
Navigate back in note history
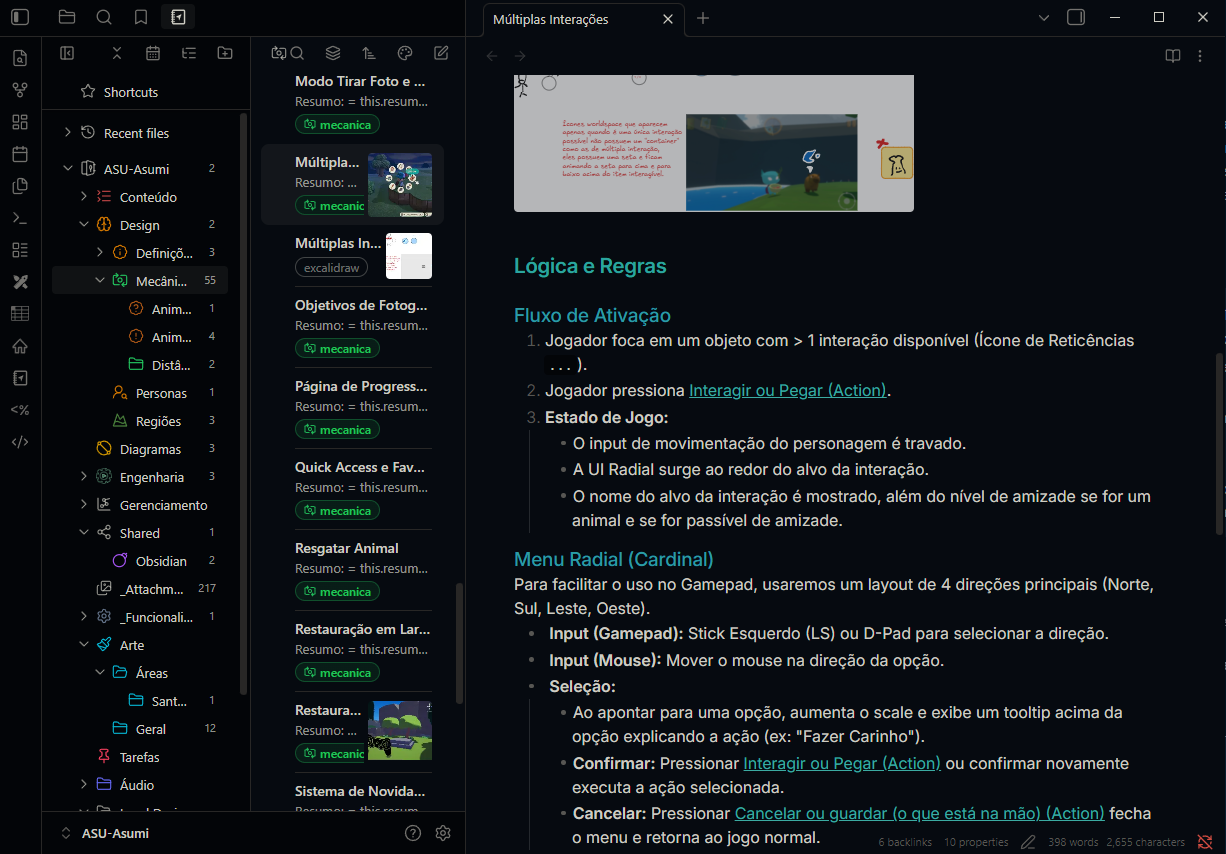click(x=492, y=56)
